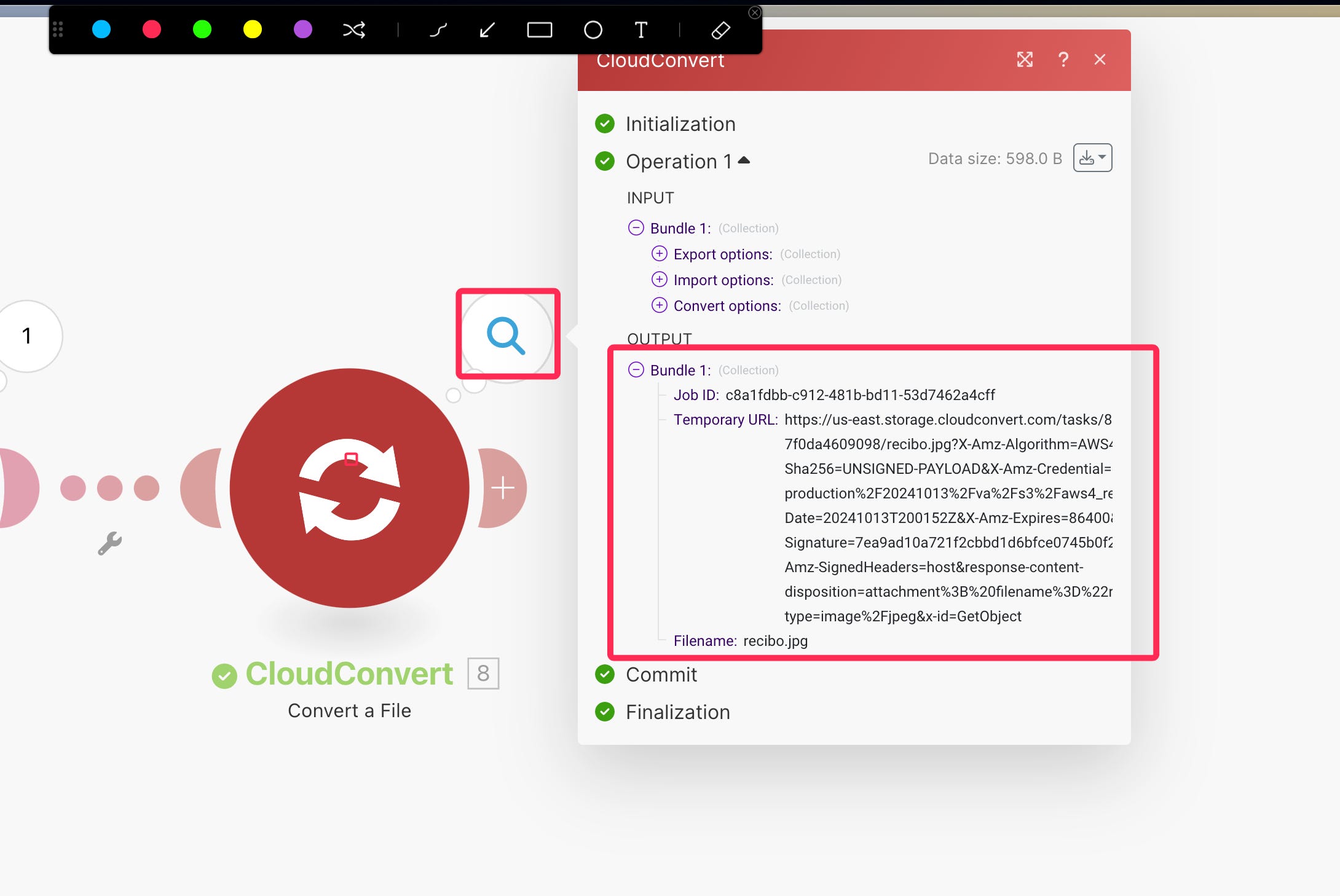The image size is (1340, 896).
Task: Pick the arrow drawing tool
Action: click(x=487, y=29)
